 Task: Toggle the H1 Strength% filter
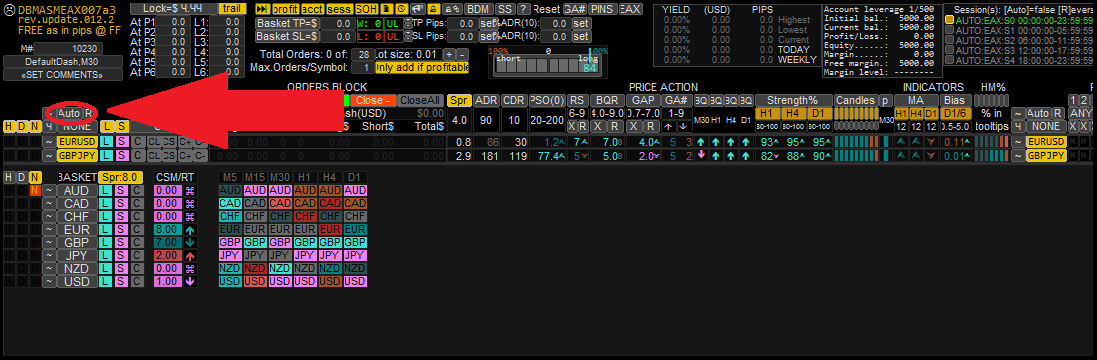pos(768,113)
